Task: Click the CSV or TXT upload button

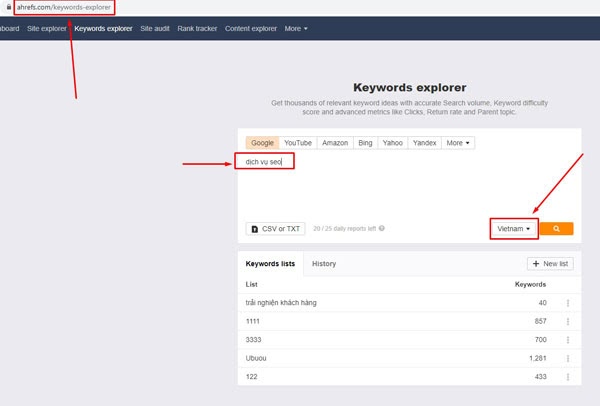Action: pos(276,229)
